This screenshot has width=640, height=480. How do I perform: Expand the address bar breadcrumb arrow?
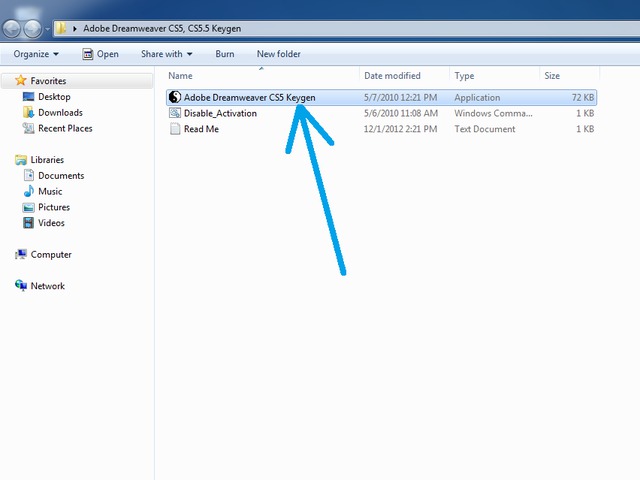pyautogui.click(x=75, y=29)
